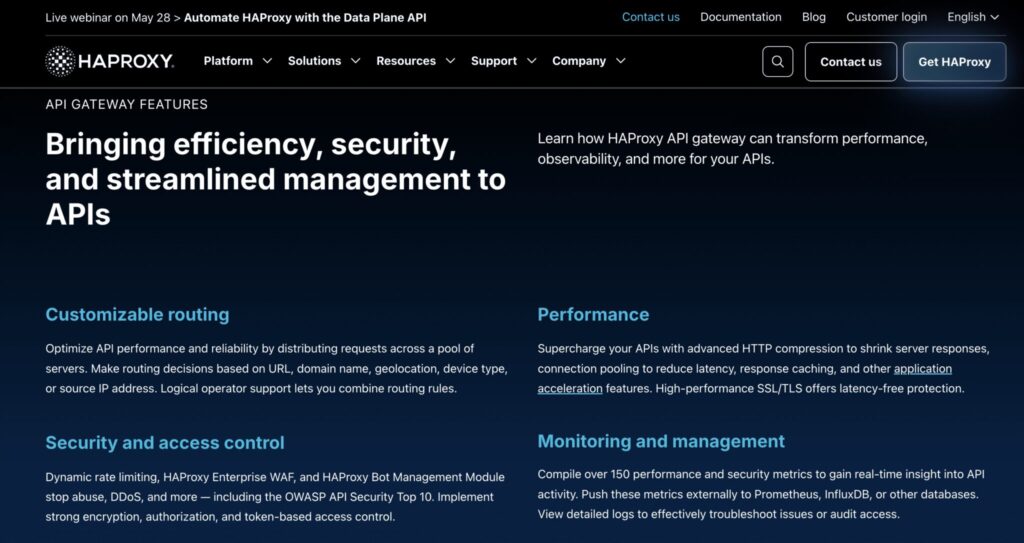The height and width of the screenshot is (543, 1024).
Task: Open the Company nav item
Action: click(x=579, y=61)
